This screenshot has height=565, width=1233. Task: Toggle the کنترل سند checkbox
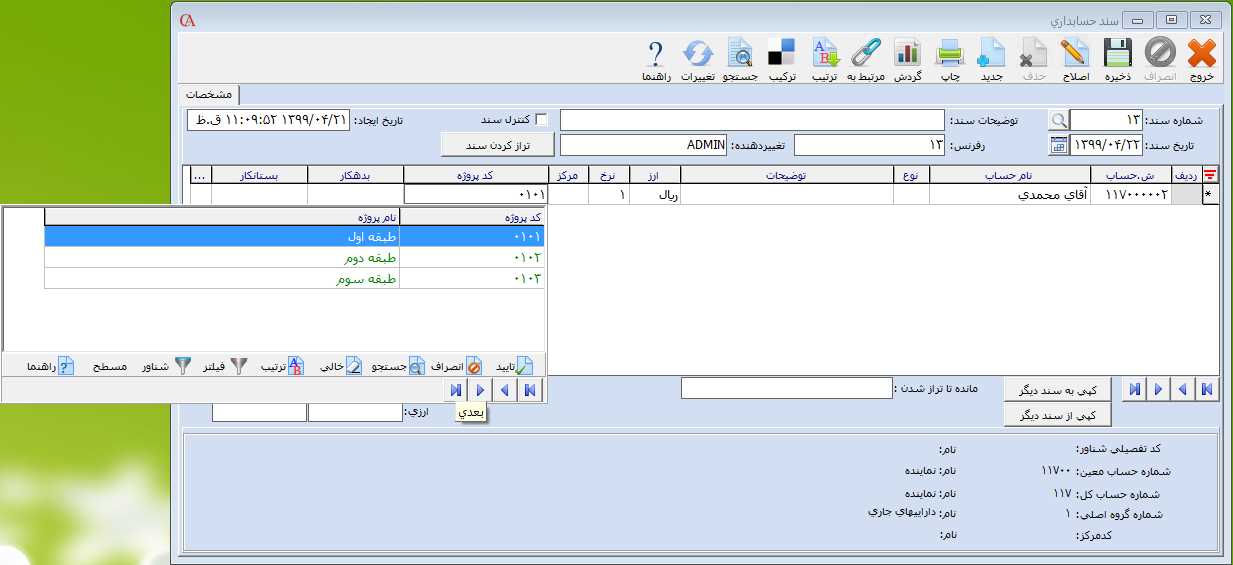[x=542, y=120]
